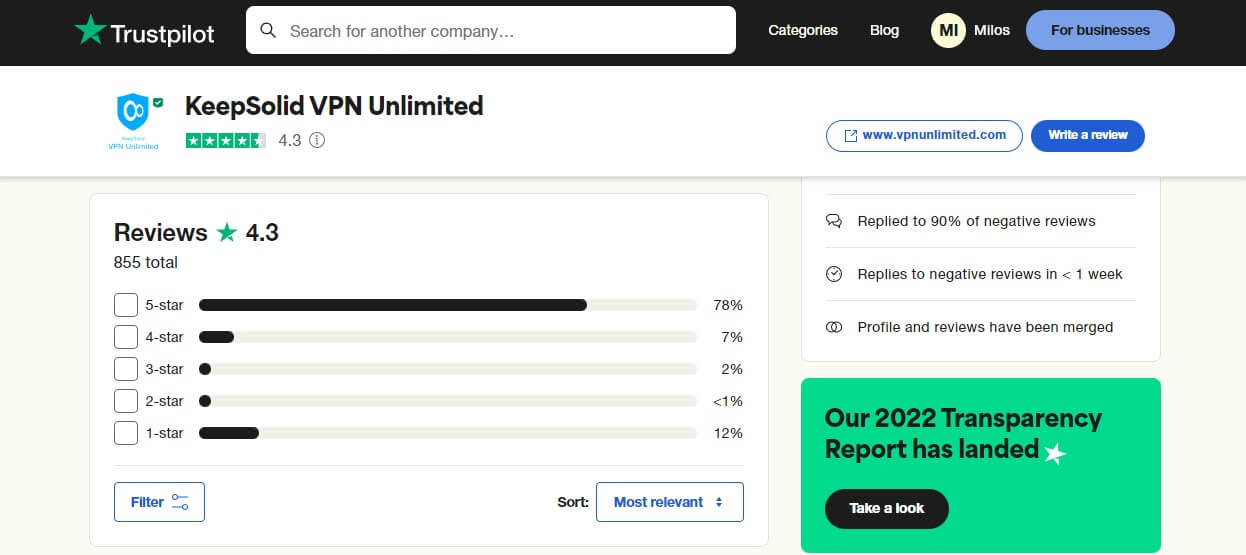1246x555 pixels.
Task: Check the 2-star filter checkbox
Action: pos(126,401)
